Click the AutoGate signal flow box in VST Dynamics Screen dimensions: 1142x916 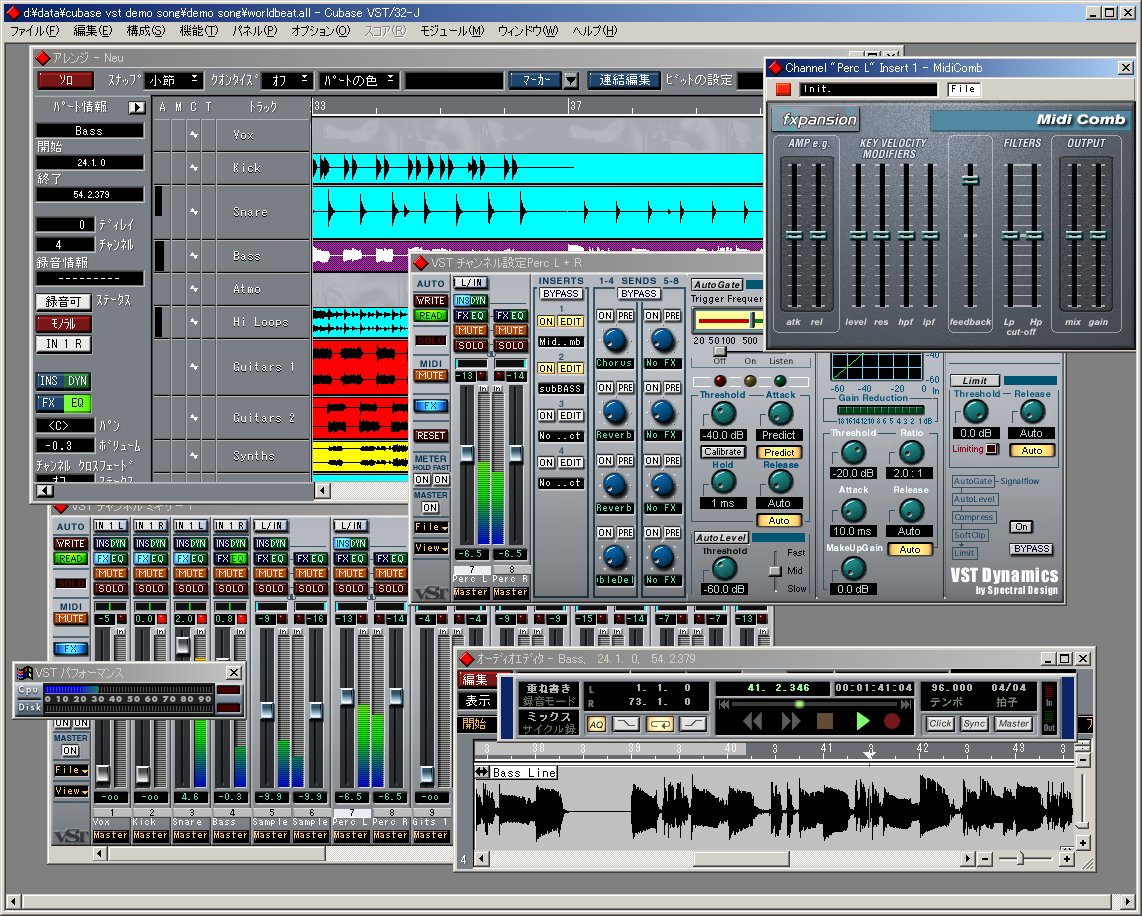(973, 481)
